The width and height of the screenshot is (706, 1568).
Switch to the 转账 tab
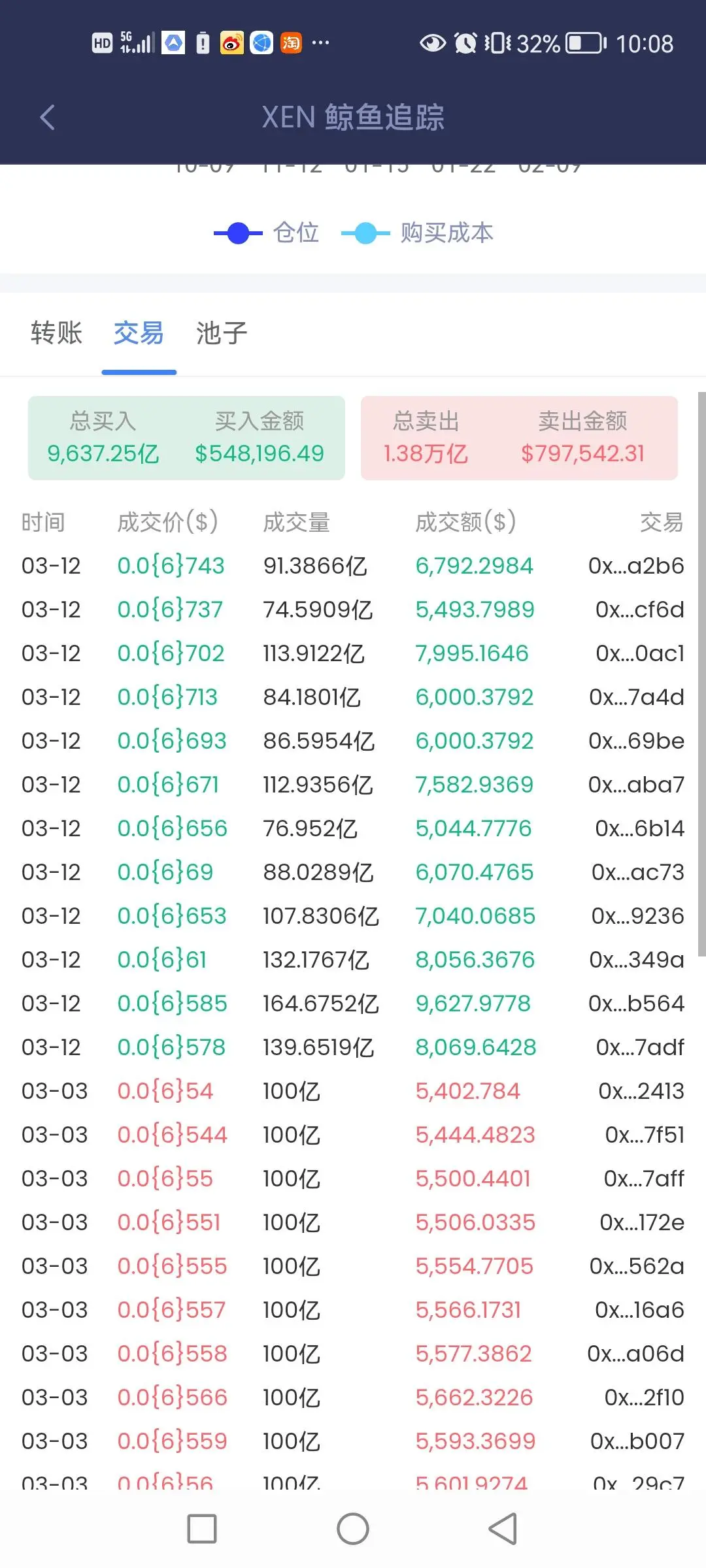56,333
